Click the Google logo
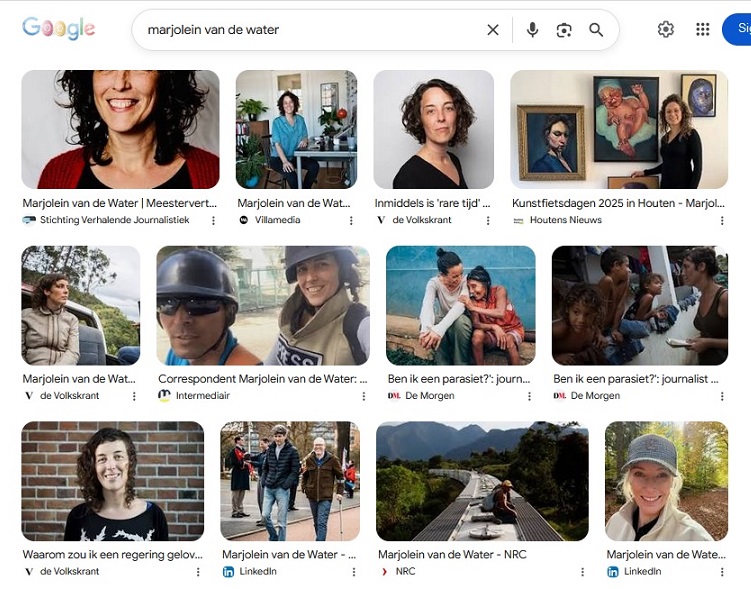Image resolution: width=751 pixels, height=589 pixels. tap(59, 29)
